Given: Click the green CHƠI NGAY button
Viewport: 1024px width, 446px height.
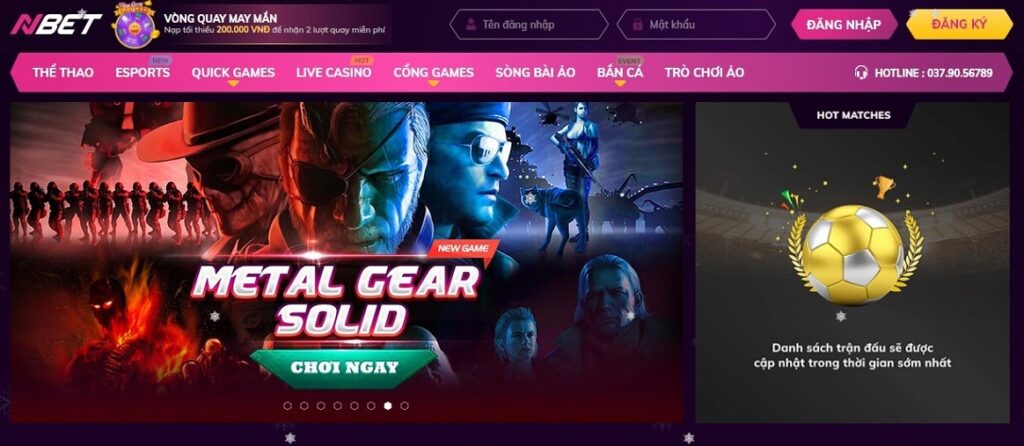Looking at the screenshot, I should coord(344,368).
